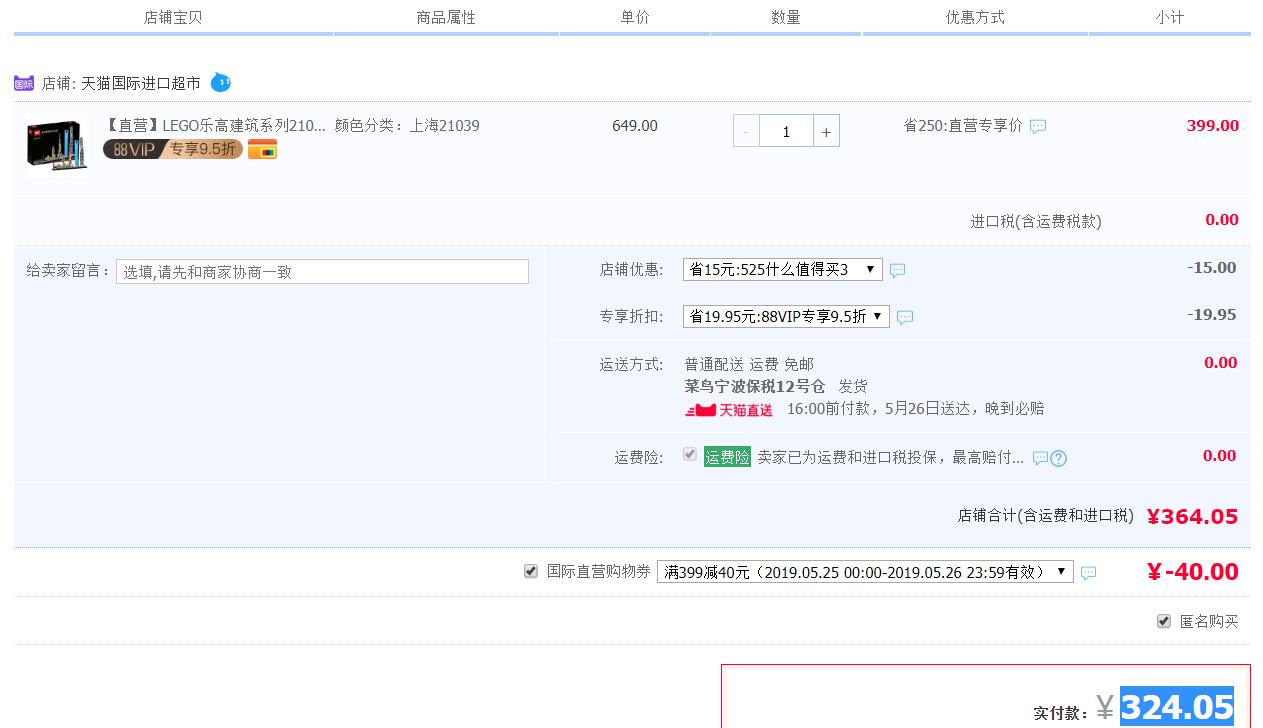The image size is (1263, 728).
Task: Open the 天猫国际进口超市 store link
Action: pos(141,83)
